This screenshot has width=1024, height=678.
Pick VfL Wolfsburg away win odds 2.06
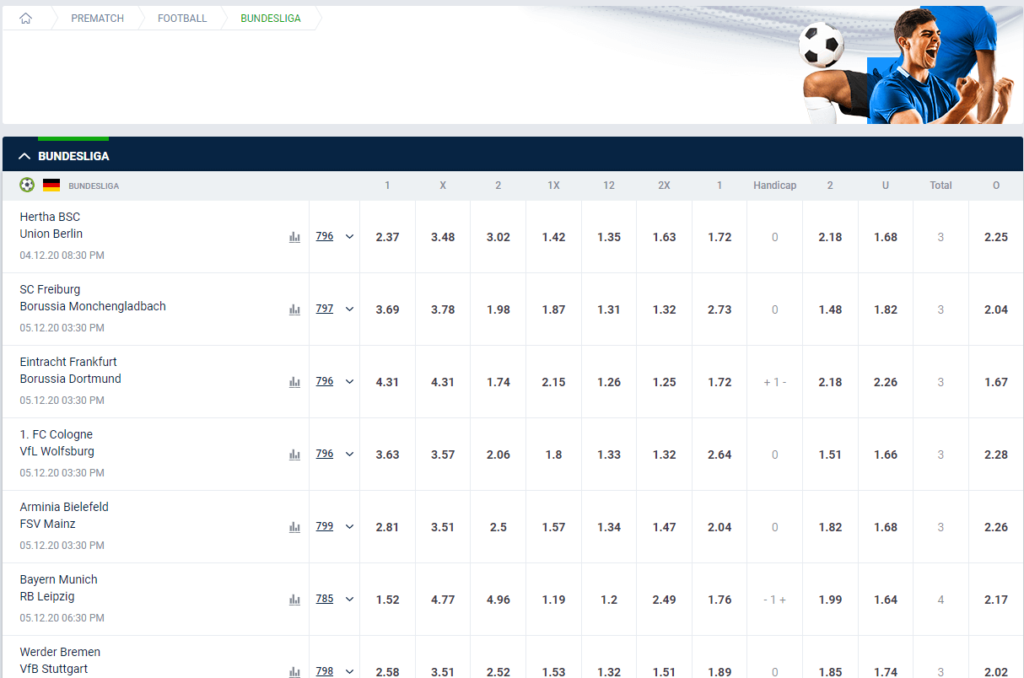[498, 454]
